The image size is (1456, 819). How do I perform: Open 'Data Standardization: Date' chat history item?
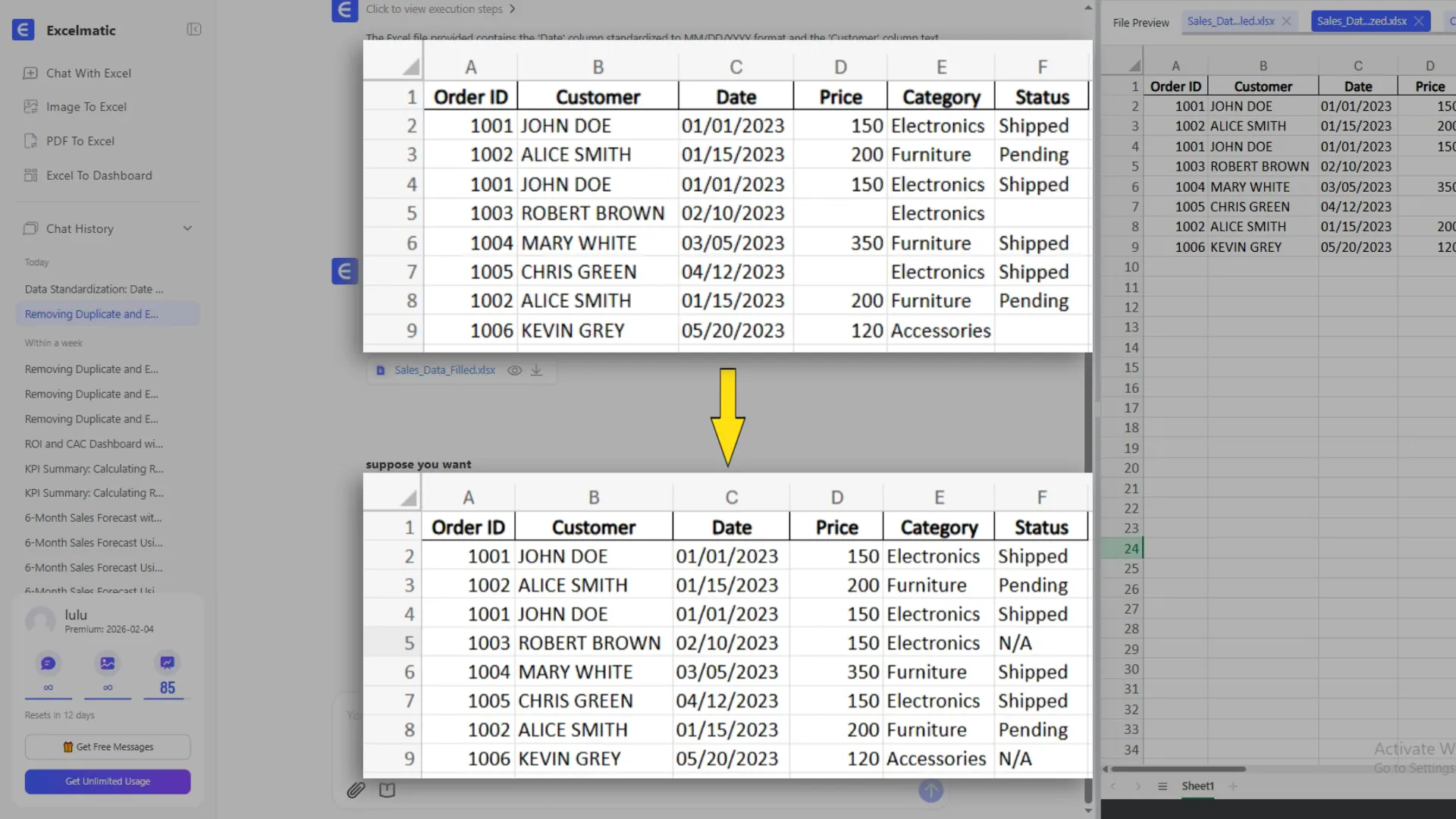93,289
